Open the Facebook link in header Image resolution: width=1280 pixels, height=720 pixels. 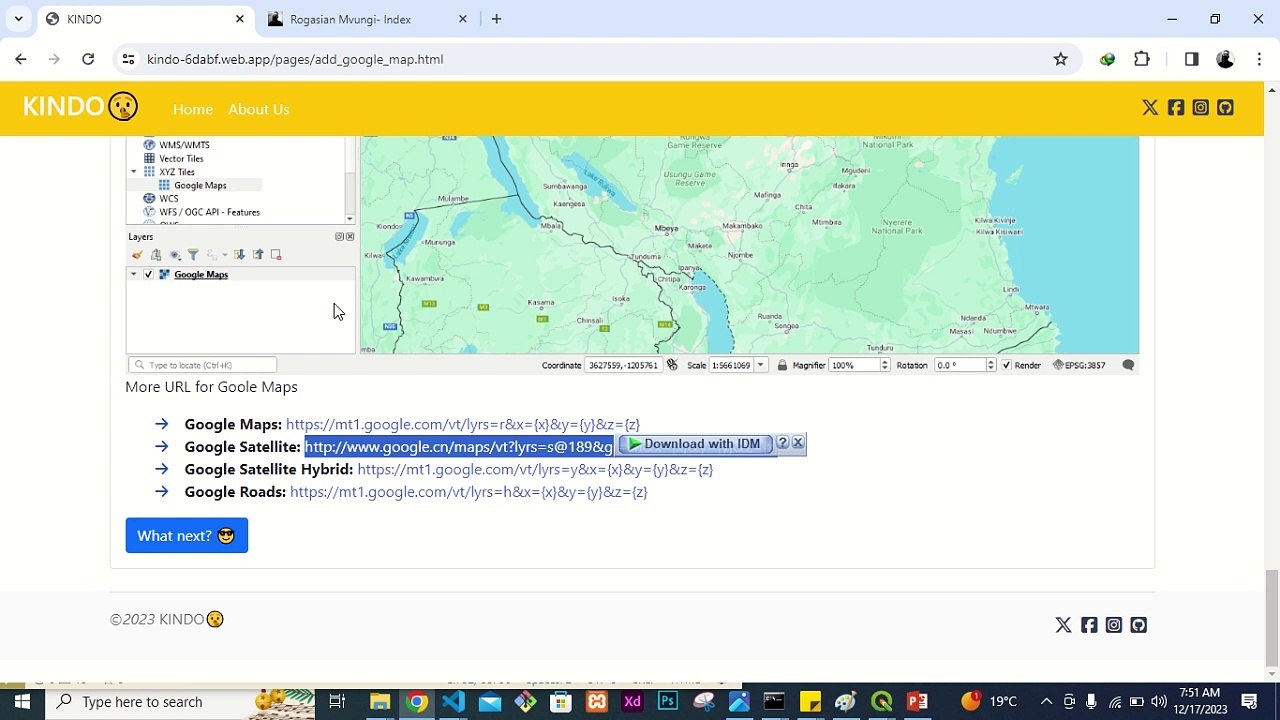pyautogui.click(x=1176, y=108)
